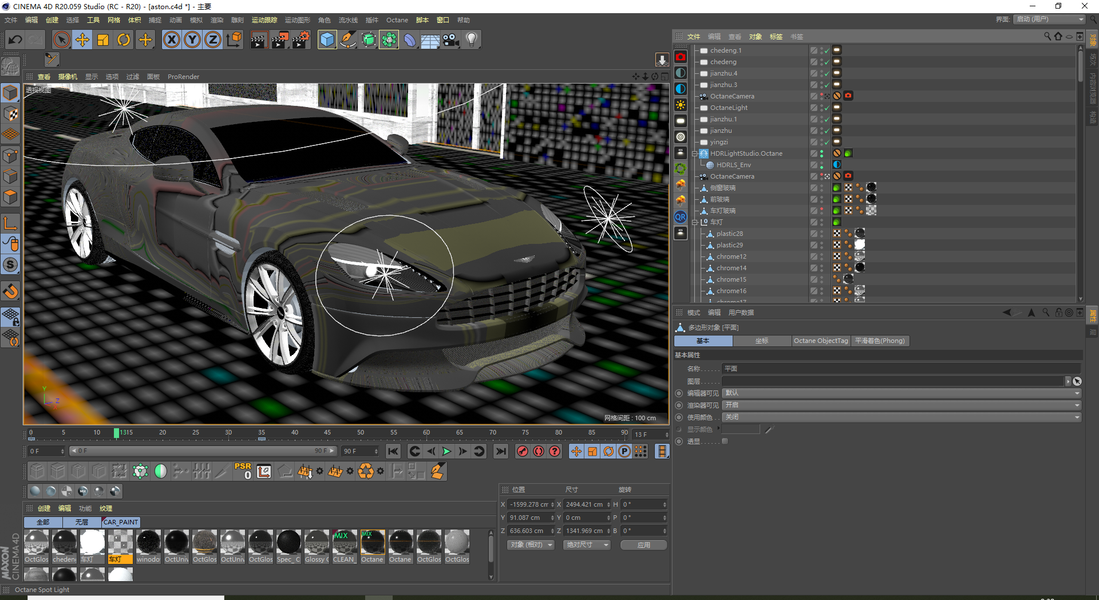The height and width of the screenshot is (600, 1099).
Task: Jump to the animation start
Action: pos(393,451)
